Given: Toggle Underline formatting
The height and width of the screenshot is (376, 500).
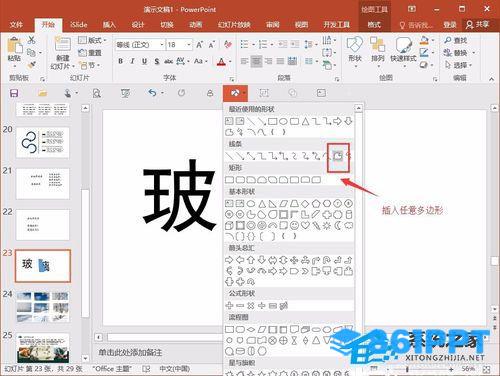Looking at the screenshot, I should (x=144, y=61).
